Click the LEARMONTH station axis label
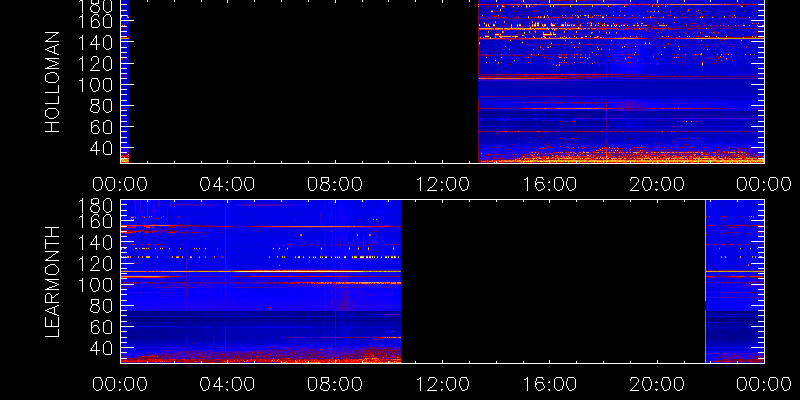 [53, 281]
